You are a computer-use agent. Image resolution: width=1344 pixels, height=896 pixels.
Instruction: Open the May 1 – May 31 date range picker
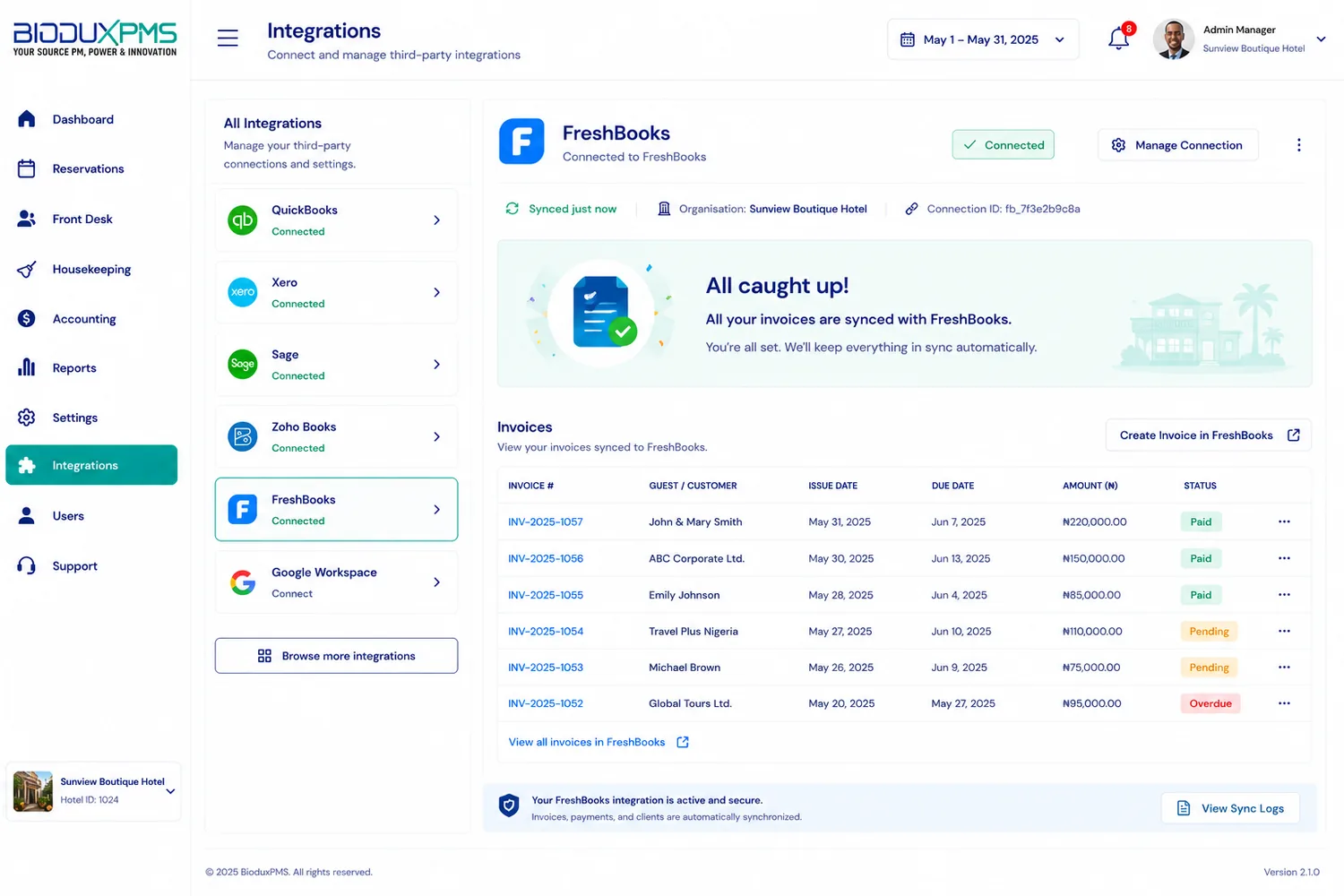click(983, 39)
